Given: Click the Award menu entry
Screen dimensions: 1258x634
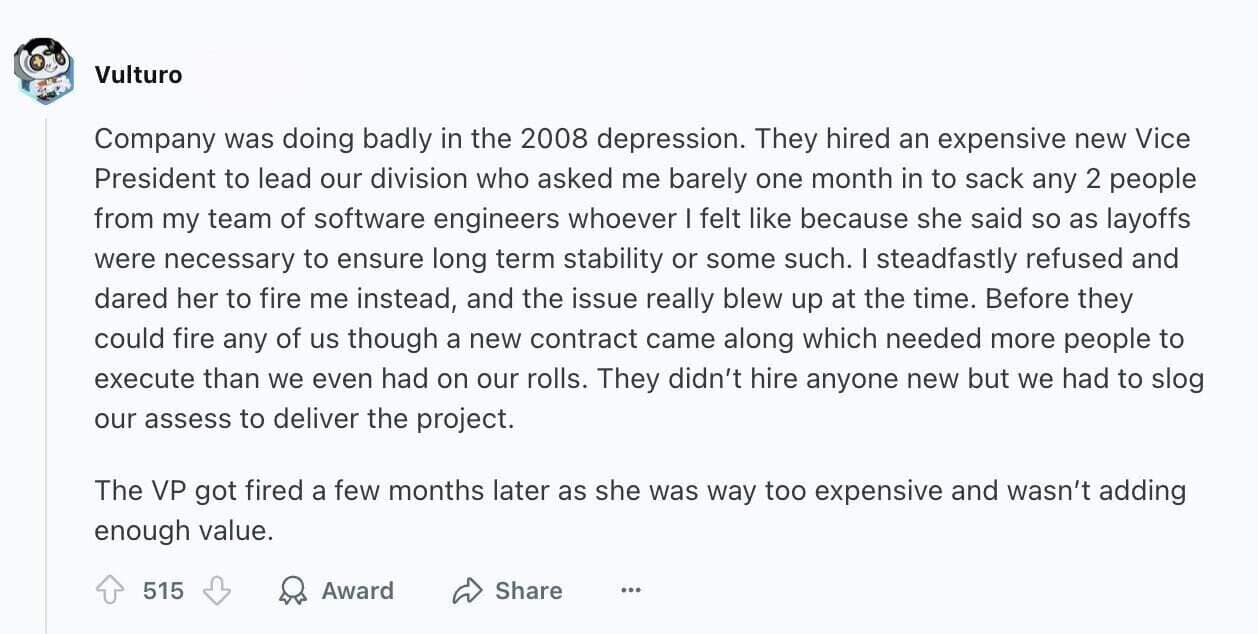Looking at the screenshot, I should coord(358,590).
